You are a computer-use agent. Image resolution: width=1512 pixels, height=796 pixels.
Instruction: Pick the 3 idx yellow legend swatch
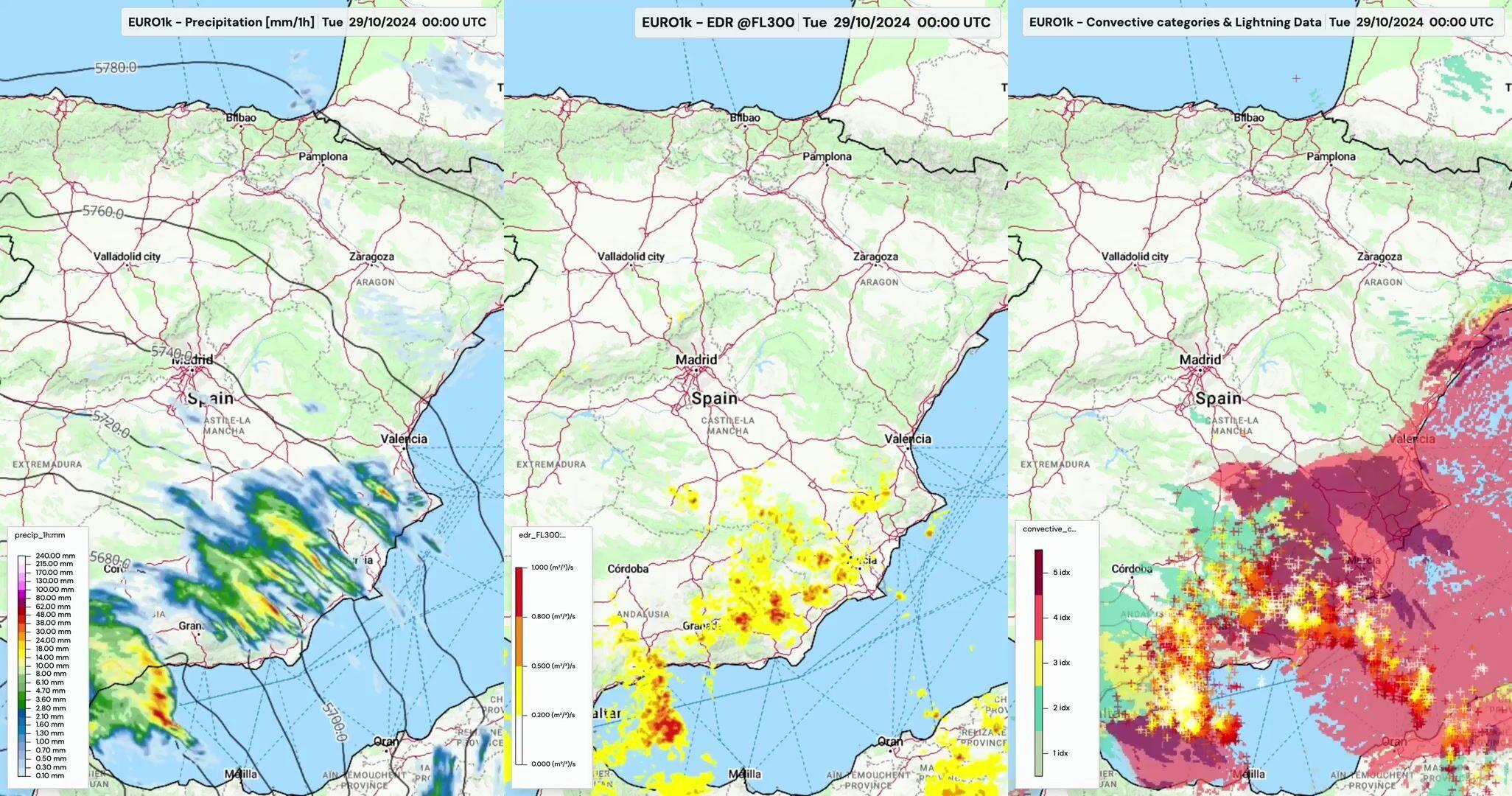coord(1038,663)
